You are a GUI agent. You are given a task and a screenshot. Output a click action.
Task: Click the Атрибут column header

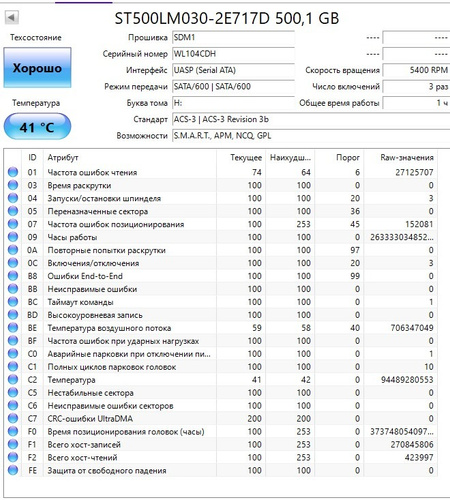click(130, 157)
